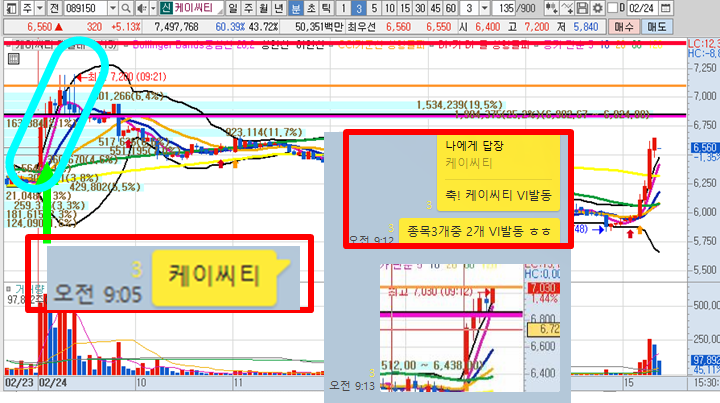720x403 pixels.
Task: Expand the stock code history dropdown
Action: 112,8
